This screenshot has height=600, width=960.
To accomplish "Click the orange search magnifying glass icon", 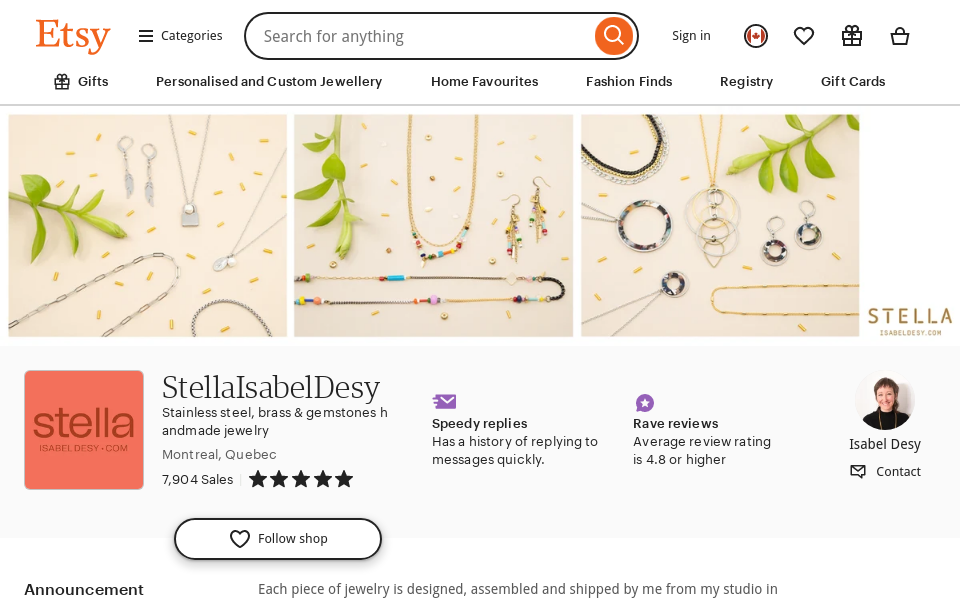I will [613, 36].
